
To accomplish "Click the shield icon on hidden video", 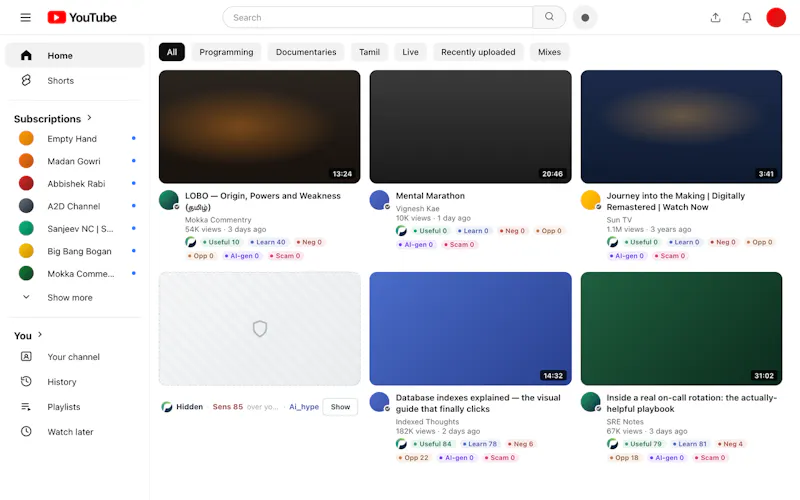I will click(x=260, y=329).
